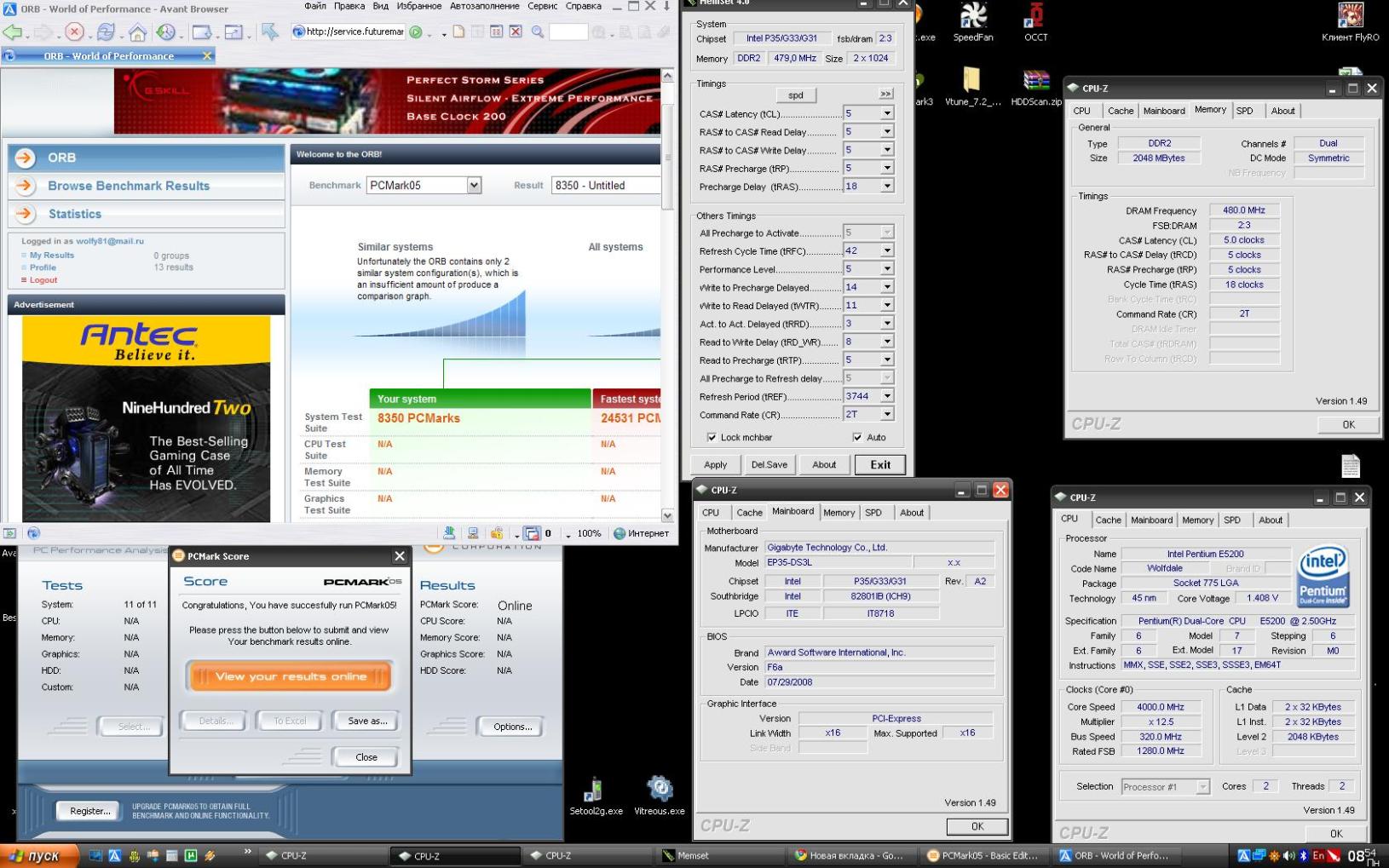Image resolution: width=1389 pixels, height=868 pixels.
Task: Open Setool2g.exe desktop icon
Action: pyautogui.click(x=596, y=796)
